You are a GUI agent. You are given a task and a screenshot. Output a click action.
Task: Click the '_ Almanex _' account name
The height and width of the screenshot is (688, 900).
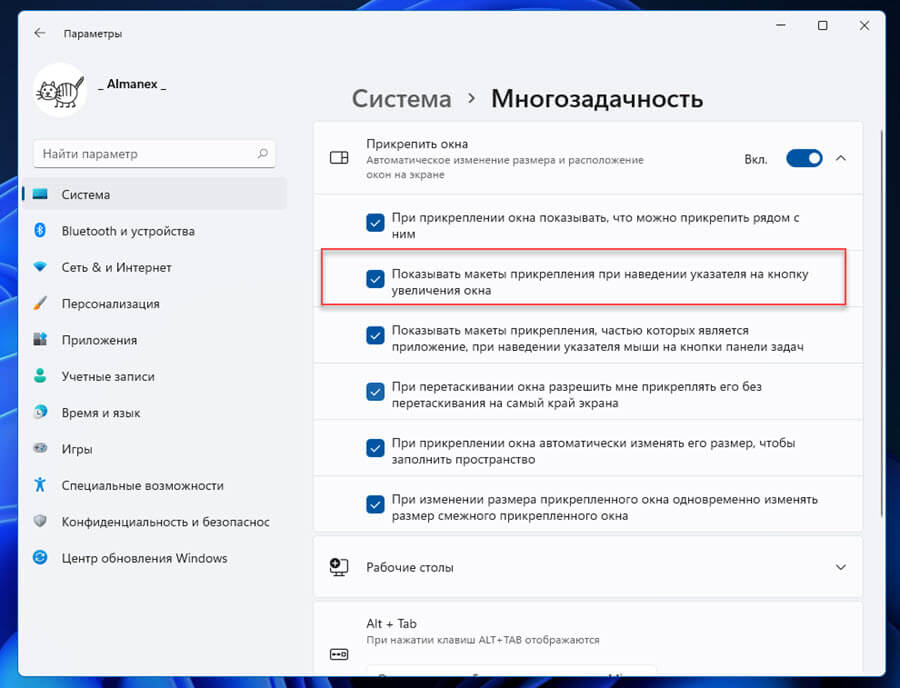tap(132, 84)
